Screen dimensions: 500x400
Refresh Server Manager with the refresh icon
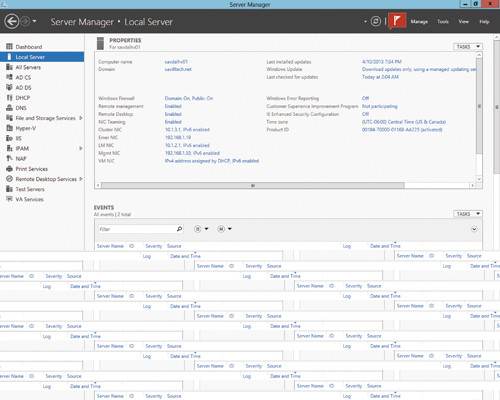point(376,22)
